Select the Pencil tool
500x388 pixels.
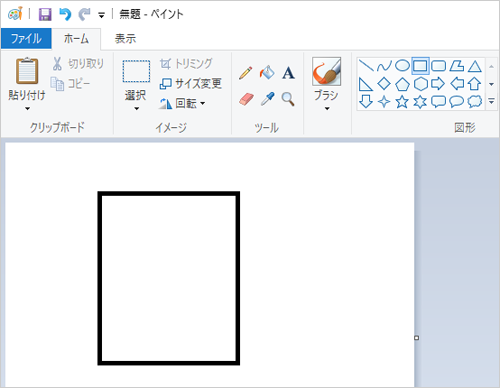[x=246, y=73]
